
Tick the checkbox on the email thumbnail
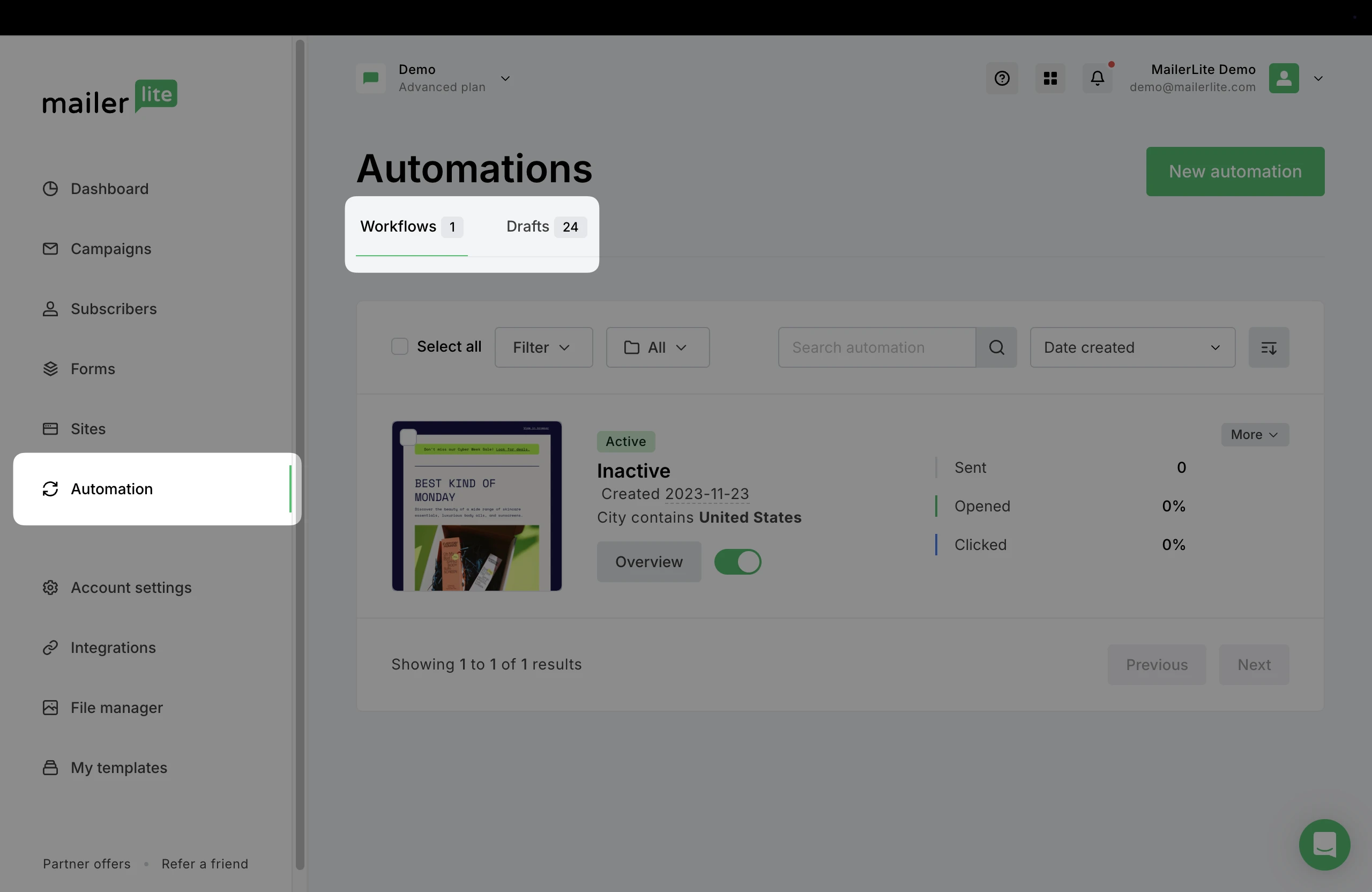click(x=408, y=437)
